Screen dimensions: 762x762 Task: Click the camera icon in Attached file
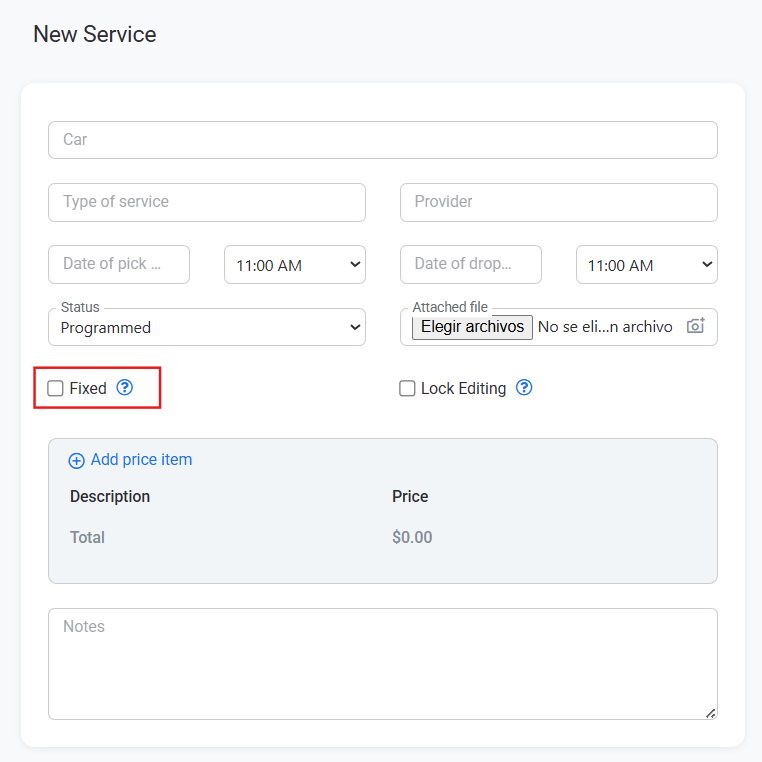[x=695, y=326]
